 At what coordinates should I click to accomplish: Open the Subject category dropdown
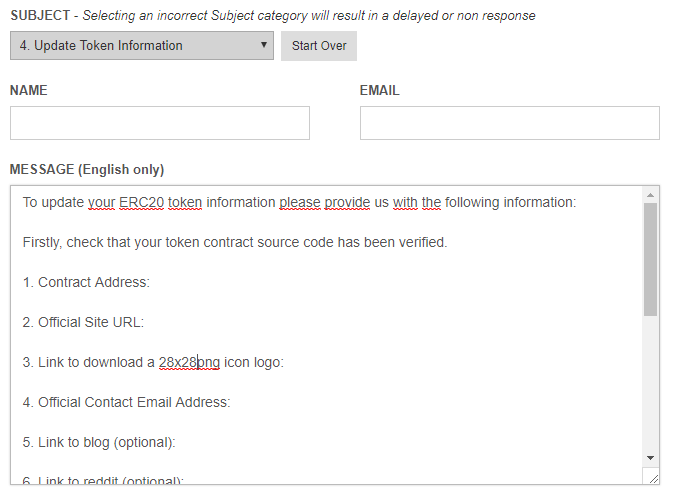(x=141, y=46)
